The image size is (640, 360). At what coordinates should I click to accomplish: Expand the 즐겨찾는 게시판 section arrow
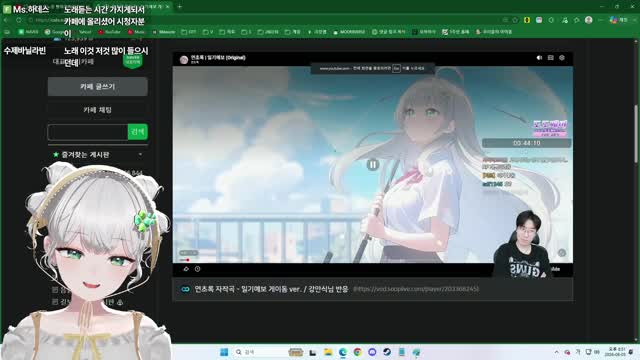140,155
